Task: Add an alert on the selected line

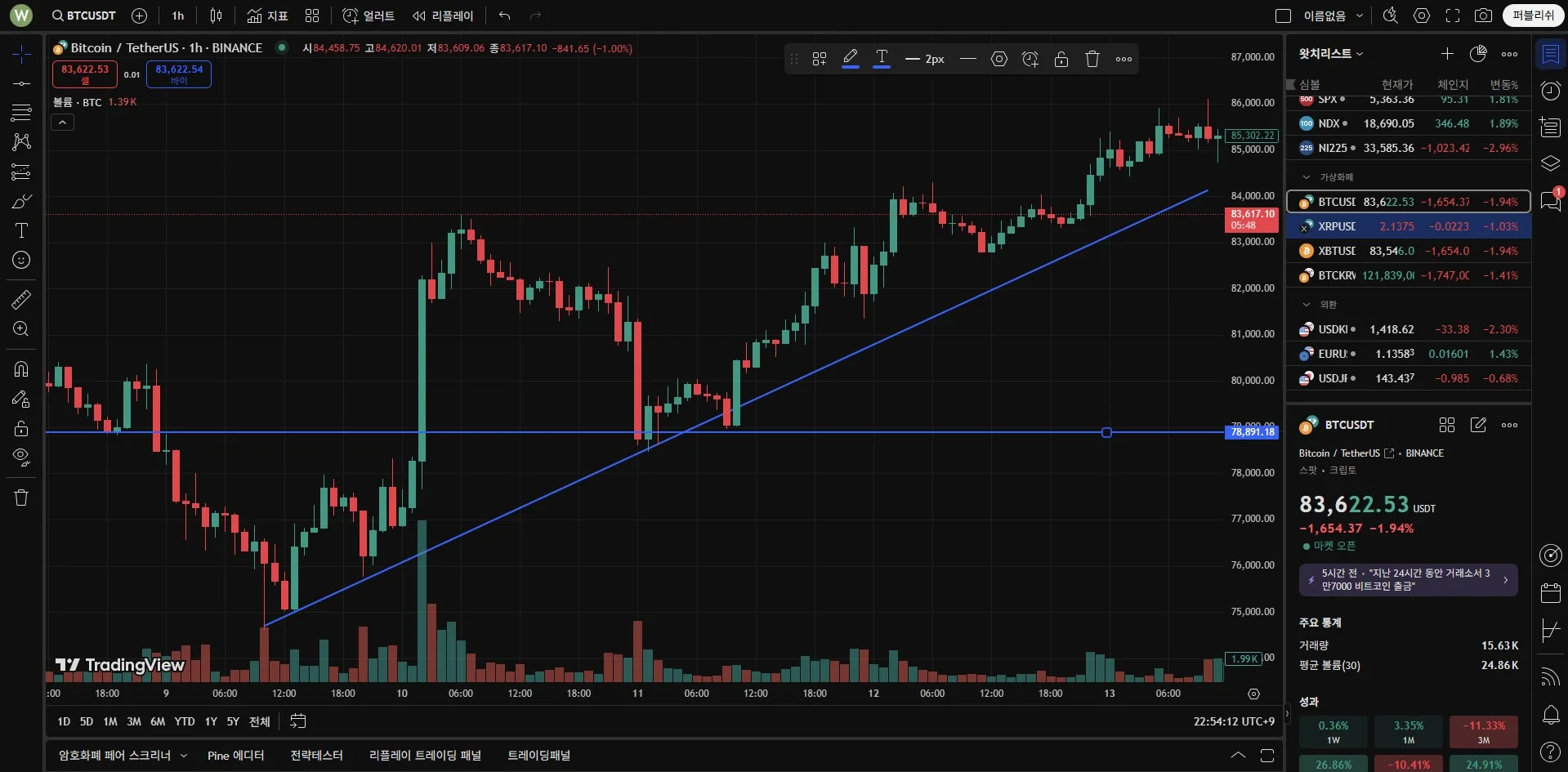Action: (1030, 59)
